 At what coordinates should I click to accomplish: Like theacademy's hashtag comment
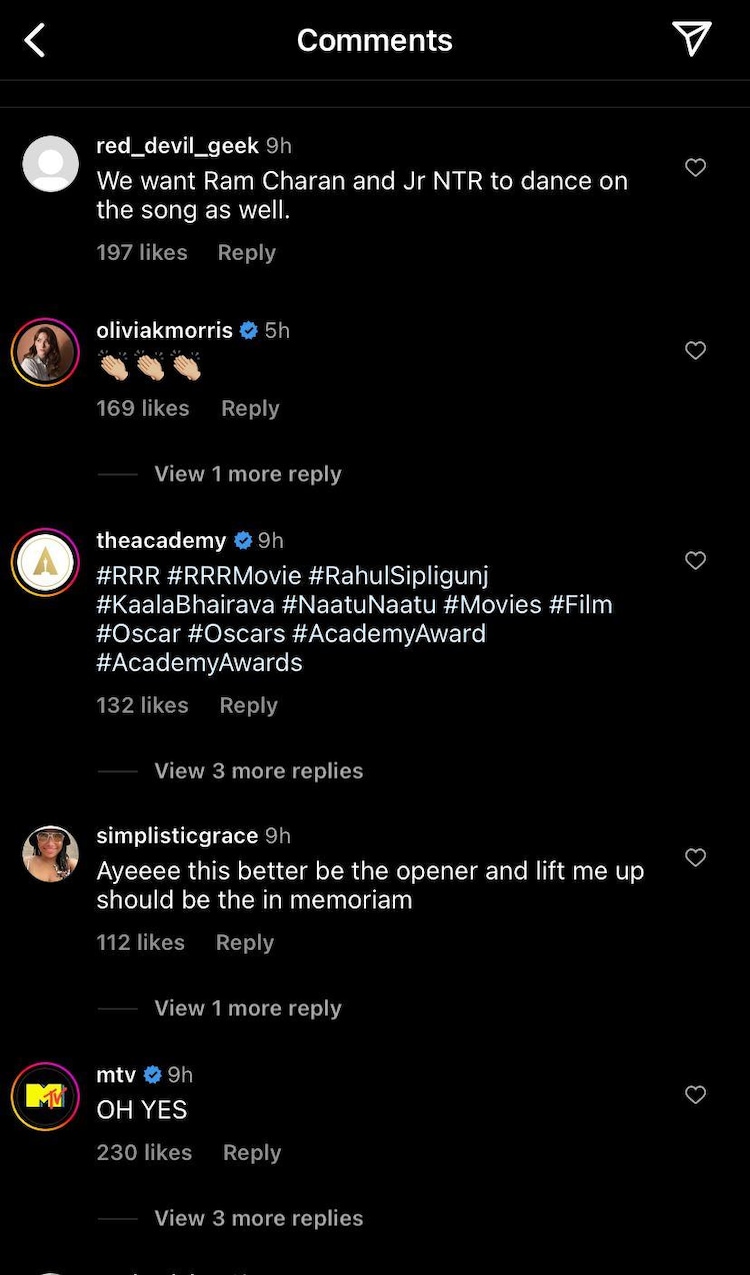click(696, 561)
